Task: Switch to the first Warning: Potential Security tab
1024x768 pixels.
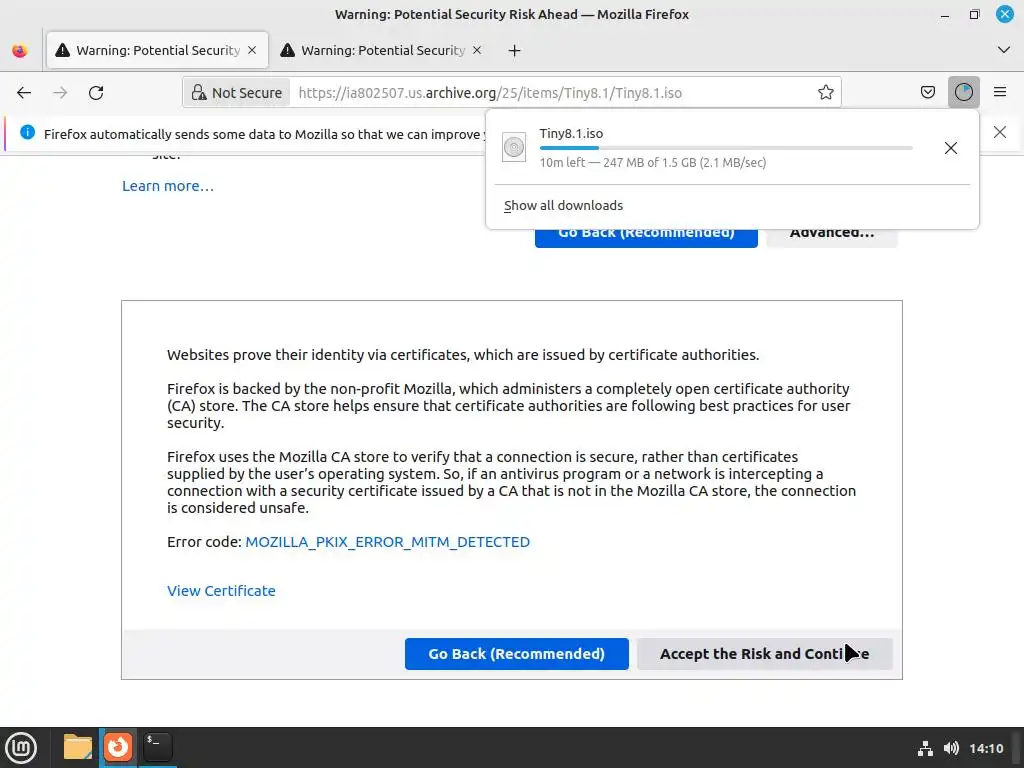Action: 157,50
